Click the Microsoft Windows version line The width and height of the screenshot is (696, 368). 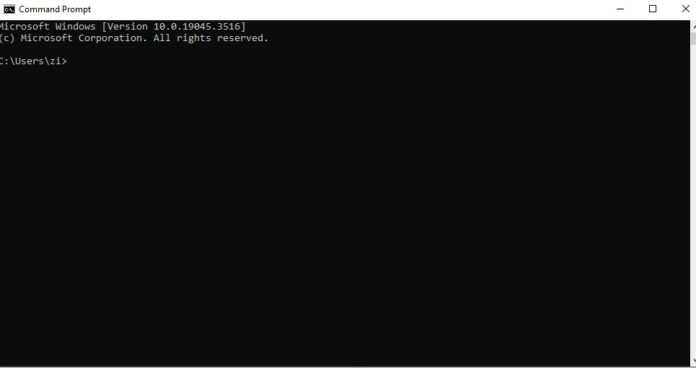point(123,27)
